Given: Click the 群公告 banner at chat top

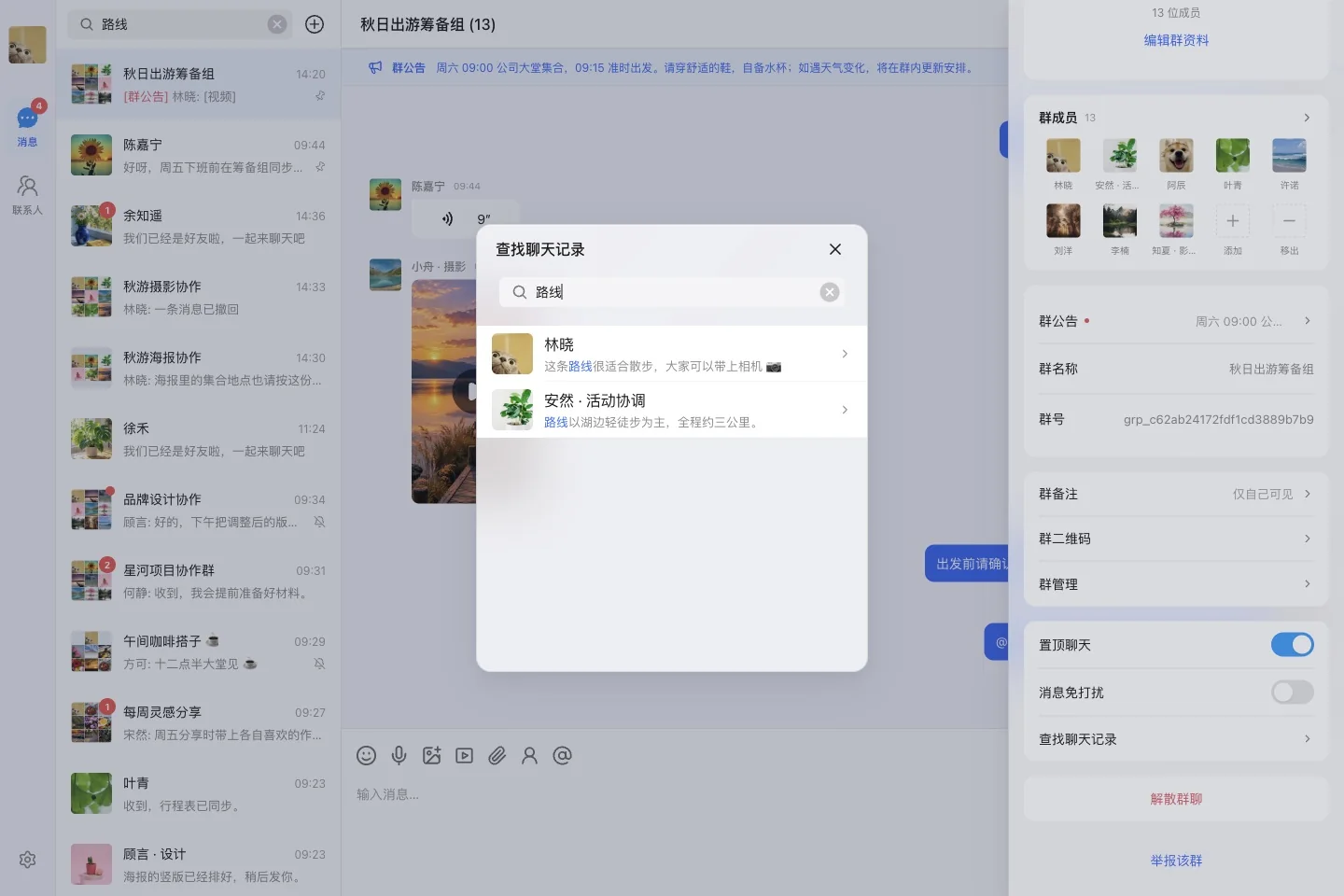Looking at the screenshot, I should pos(674,68).
